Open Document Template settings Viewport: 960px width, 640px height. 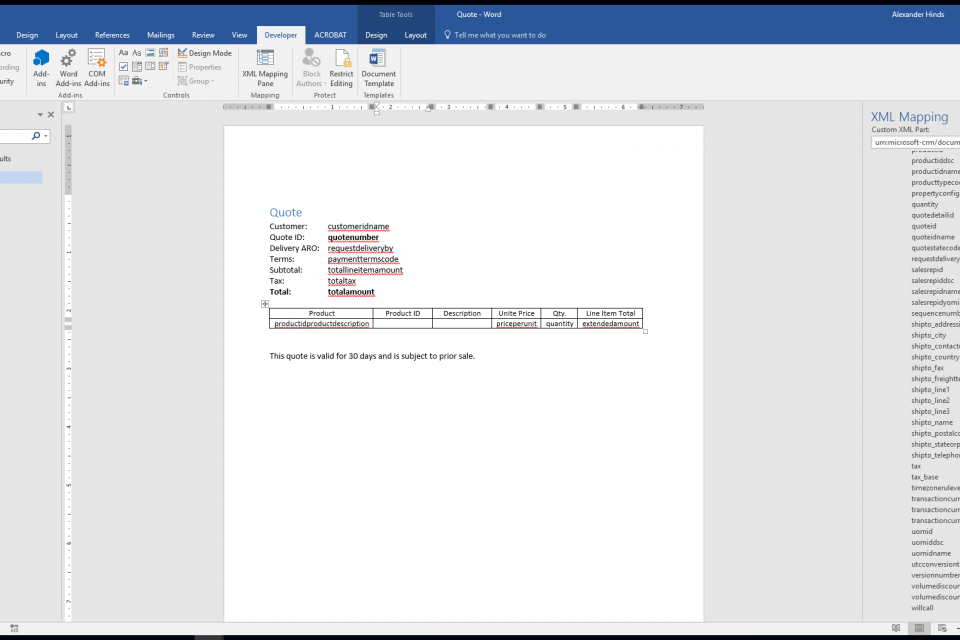coord(378,66)
